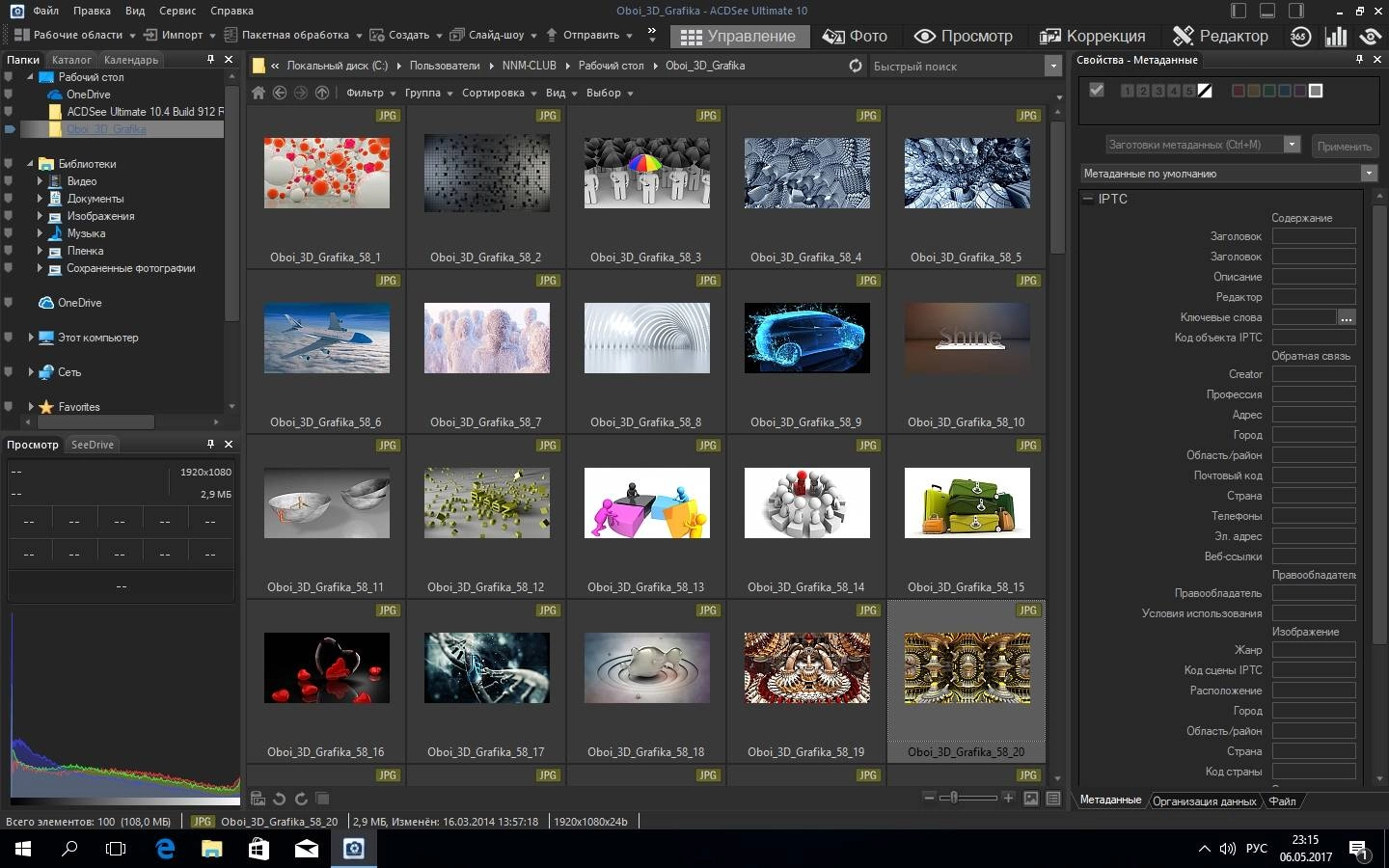Select blue color label swatch
This screenshot has height=868, width=1389.
(x=1284, y=91)
